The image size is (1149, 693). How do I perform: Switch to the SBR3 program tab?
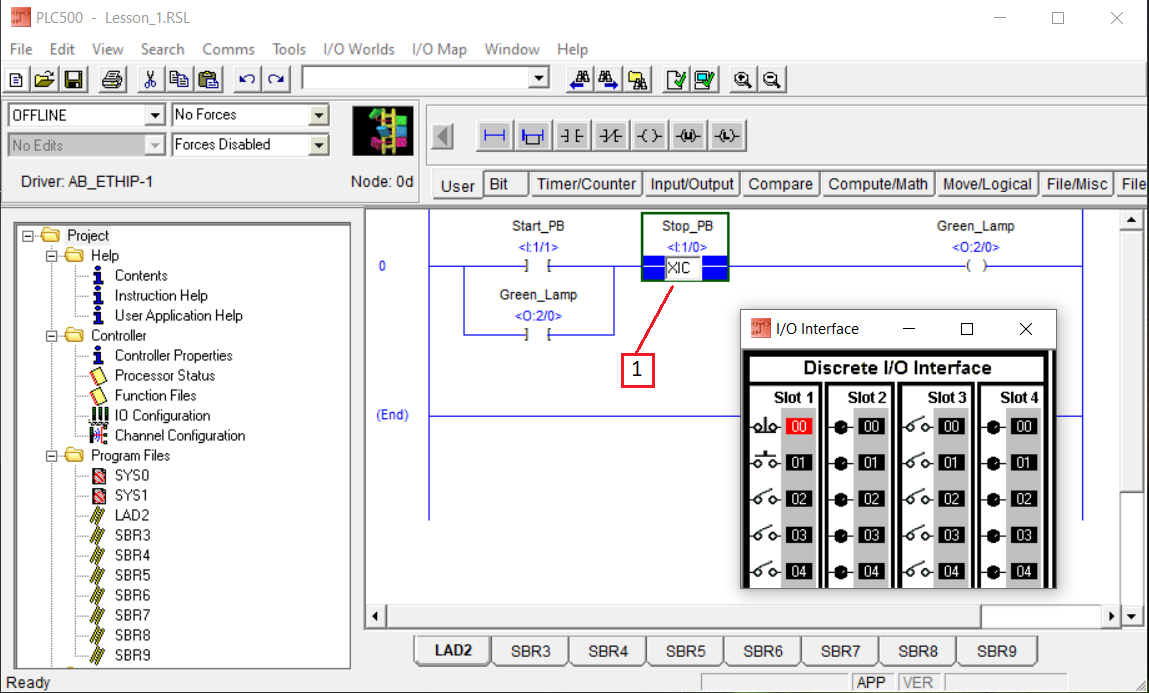pyautogui.click(x=531, y=651)
